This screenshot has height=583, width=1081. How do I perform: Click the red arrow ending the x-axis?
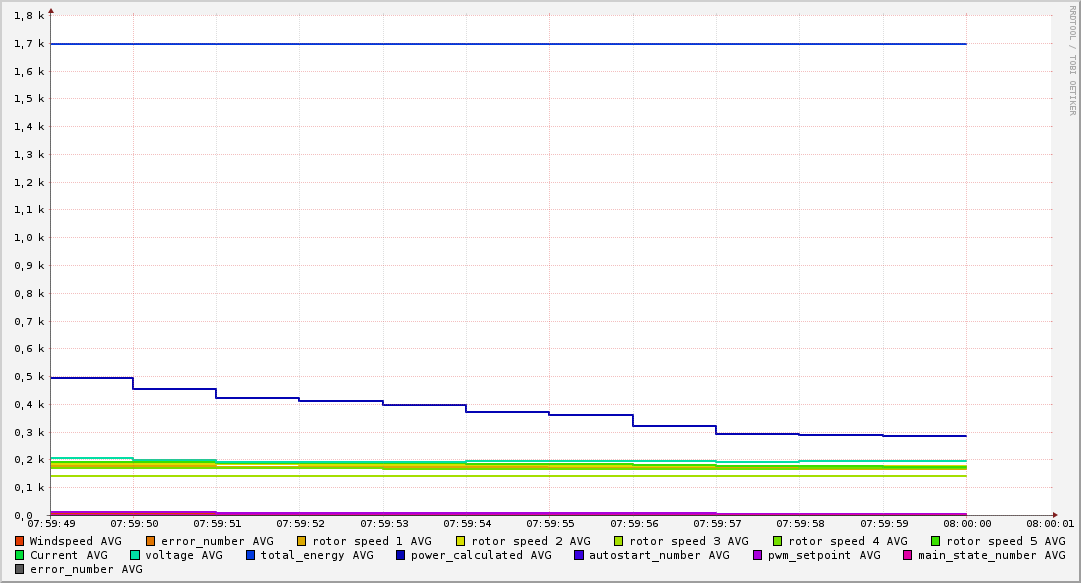pos(1054,515)
